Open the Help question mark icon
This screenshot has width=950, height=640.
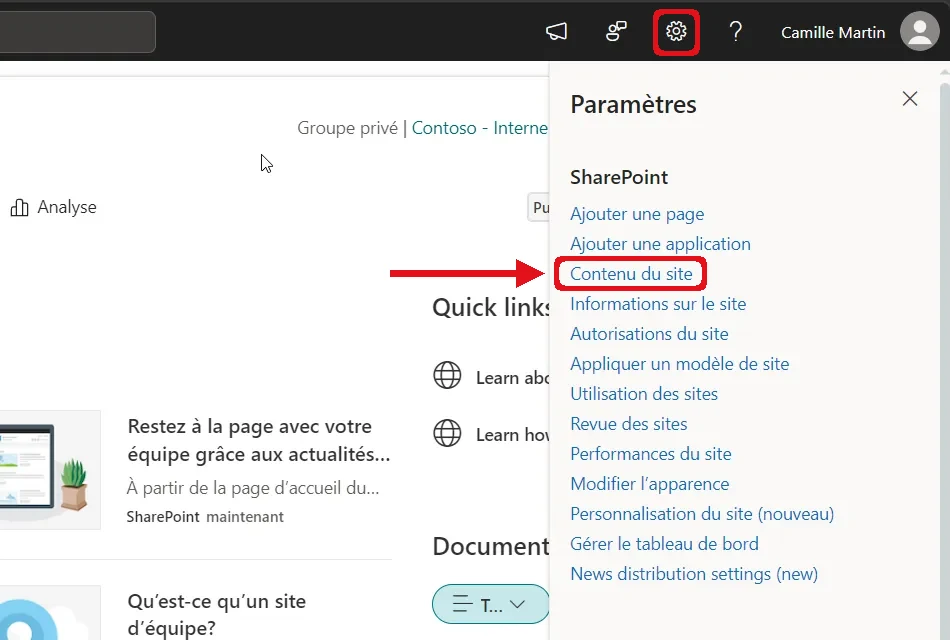736,31
